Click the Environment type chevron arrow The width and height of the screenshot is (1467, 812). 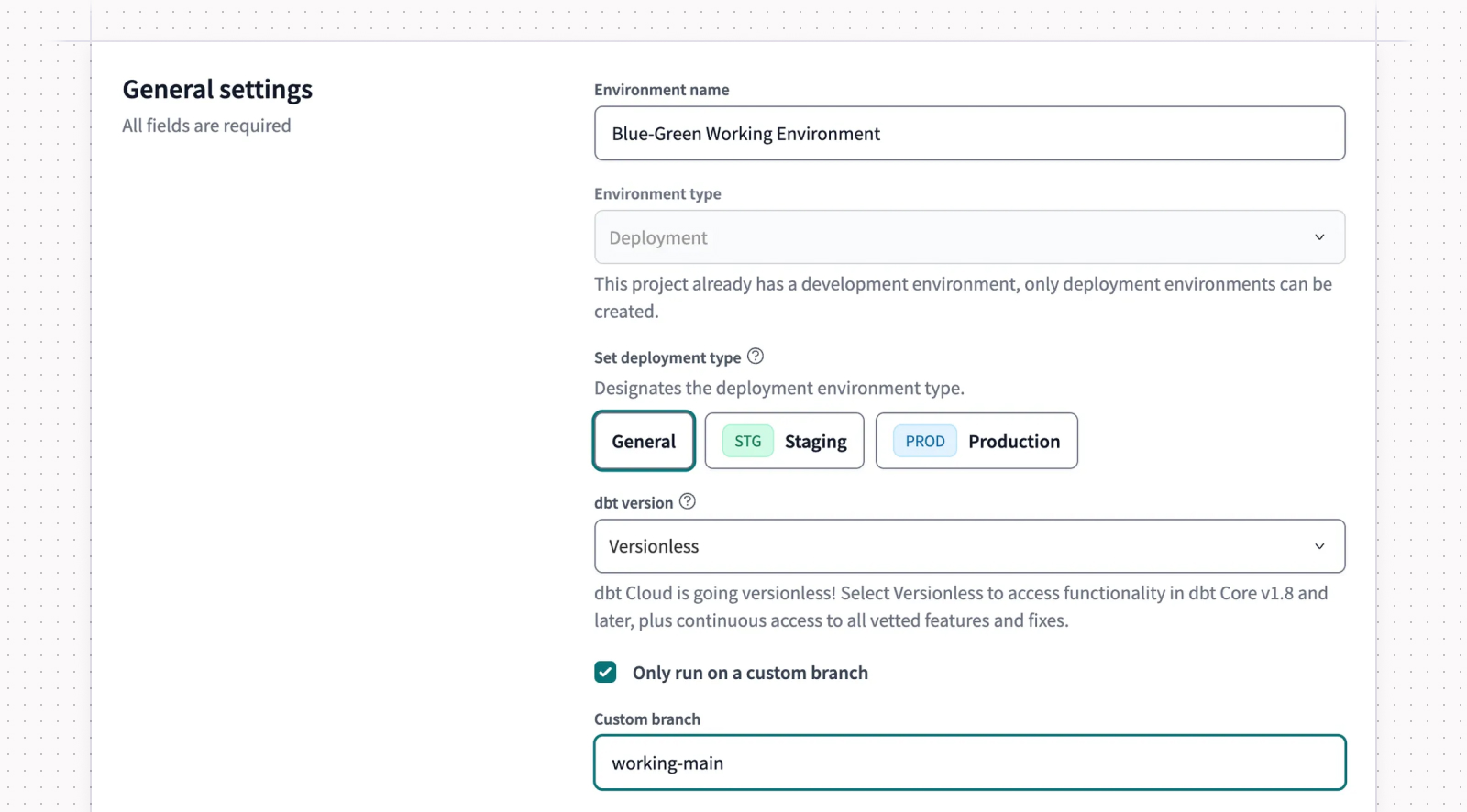[x=1319, y=237]
